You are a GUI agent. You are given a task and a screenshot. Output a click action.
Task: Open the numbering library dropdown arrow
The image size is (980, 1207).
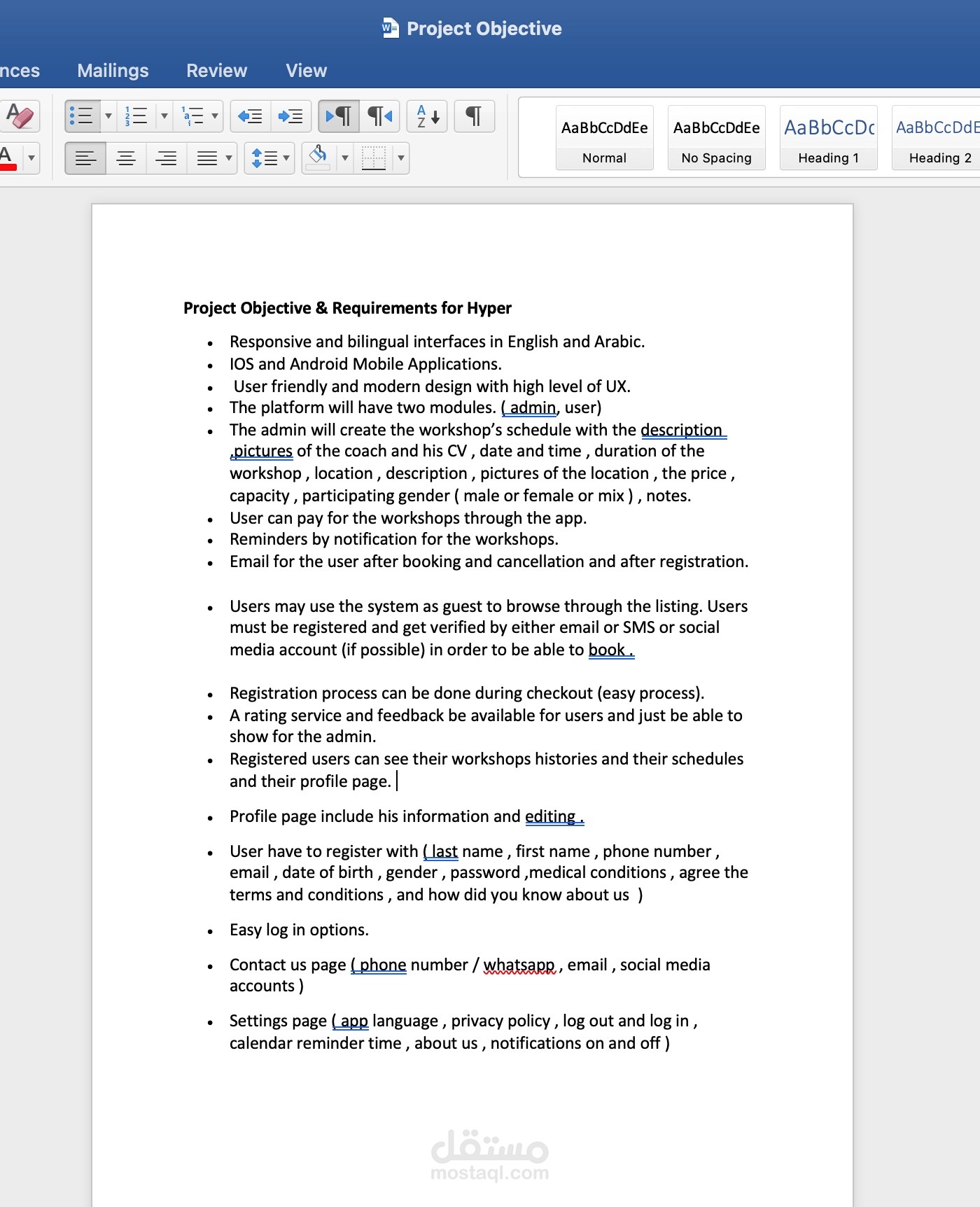pos(164,116)
